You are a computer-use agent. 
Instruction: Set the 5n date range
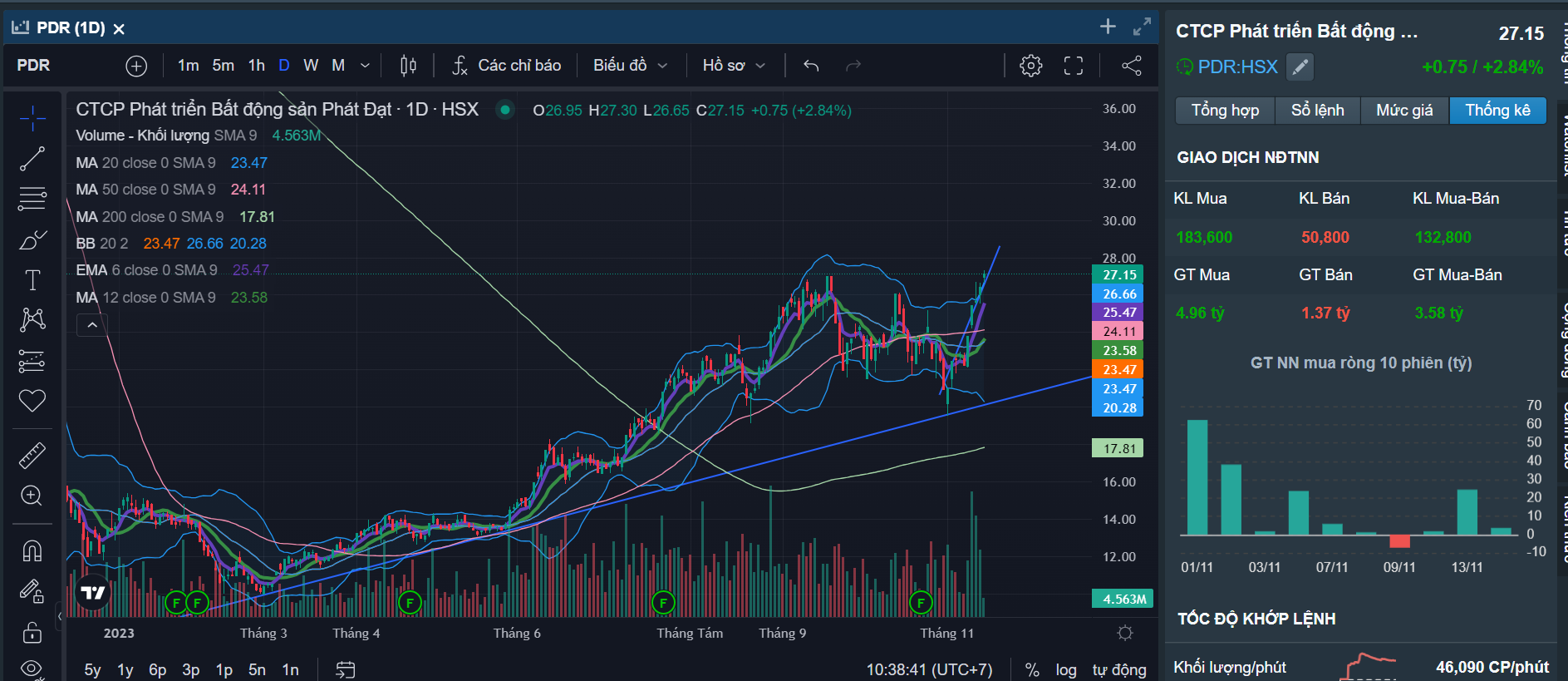[257, 669]
